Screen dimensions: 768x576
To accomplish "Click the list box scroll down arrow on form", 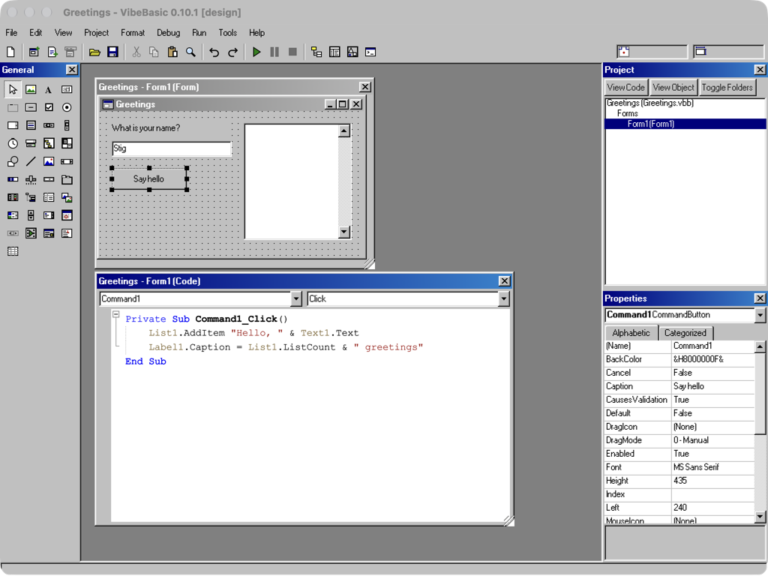I will pyautogui.click(x=344, y=232).
